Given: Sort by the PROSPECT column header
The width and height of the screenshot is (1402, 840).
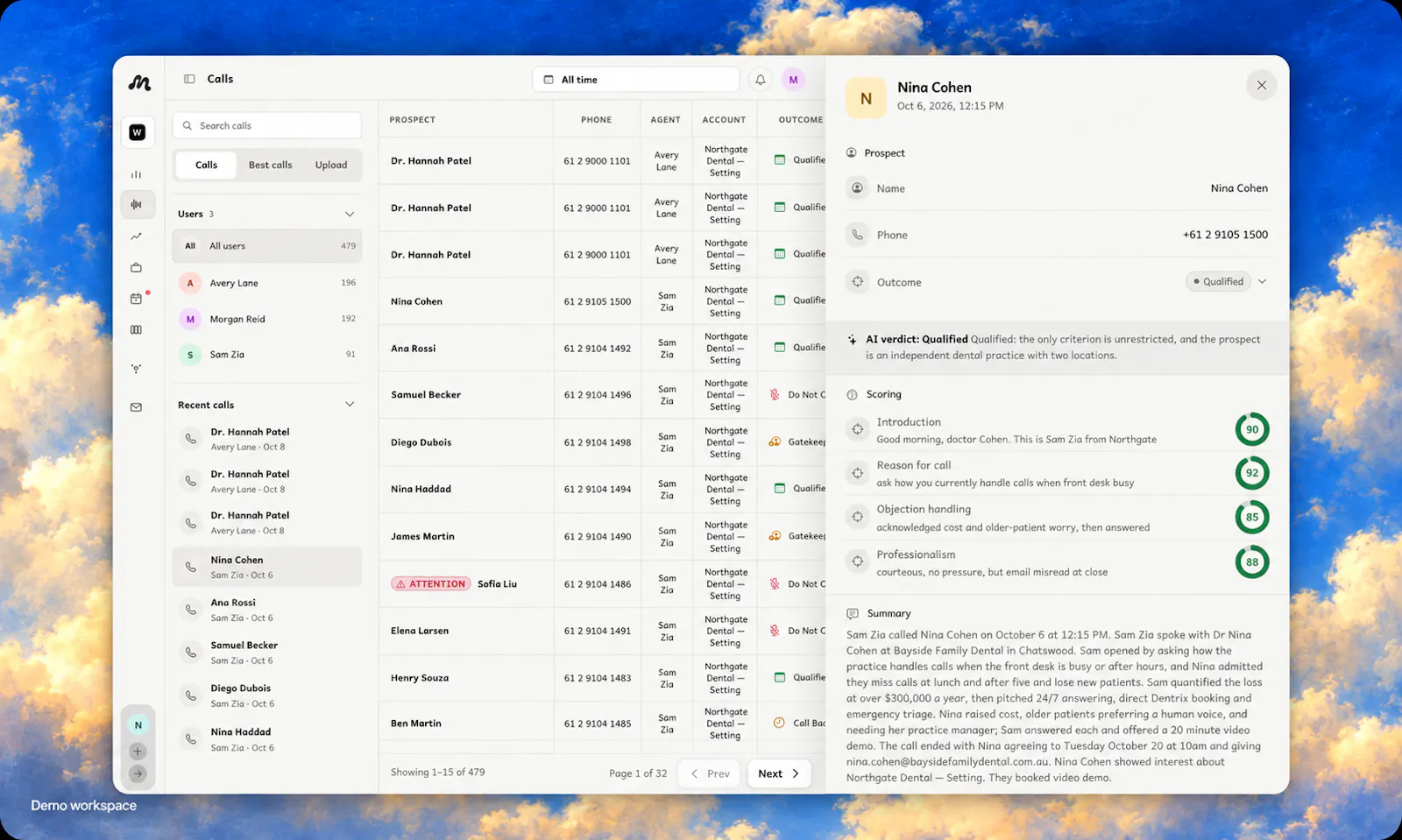Looking at the screenshot, I should 413,120.
